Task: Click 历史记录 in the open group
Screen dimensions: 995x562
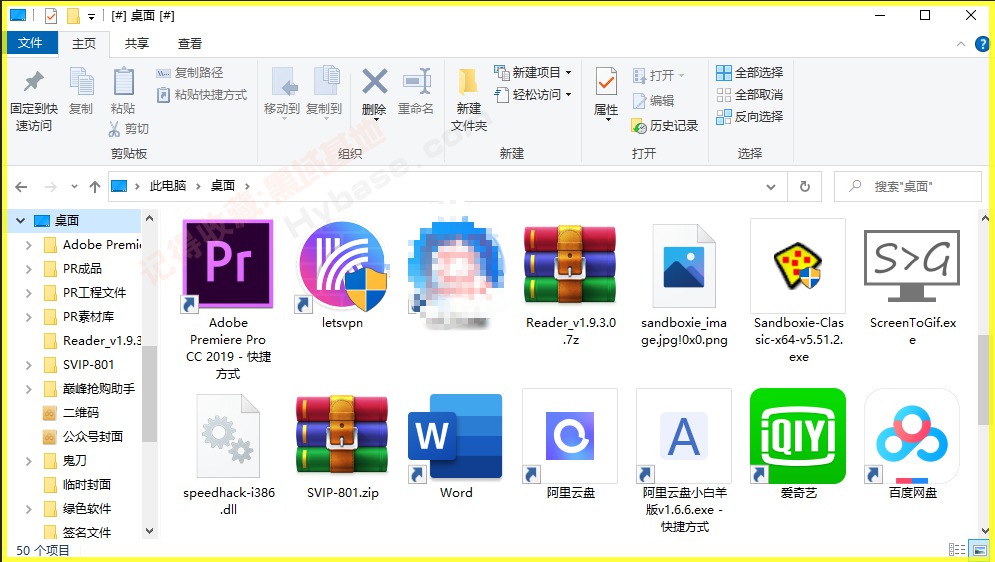Action: click(665, 126)
